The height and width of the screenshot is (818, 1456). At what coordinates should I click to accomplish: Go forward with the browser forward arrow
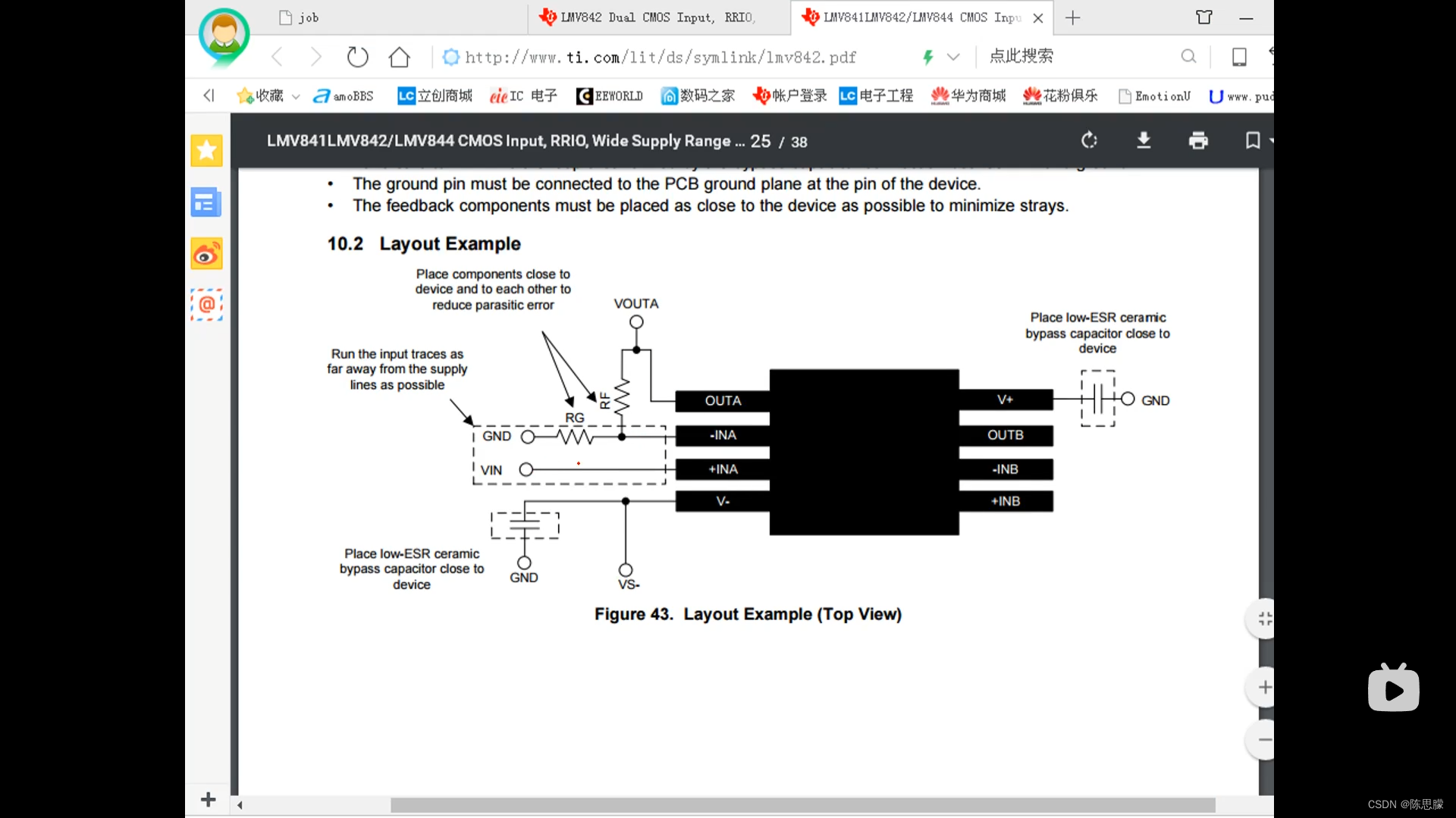pyautogui.click(x=316, y=57)
